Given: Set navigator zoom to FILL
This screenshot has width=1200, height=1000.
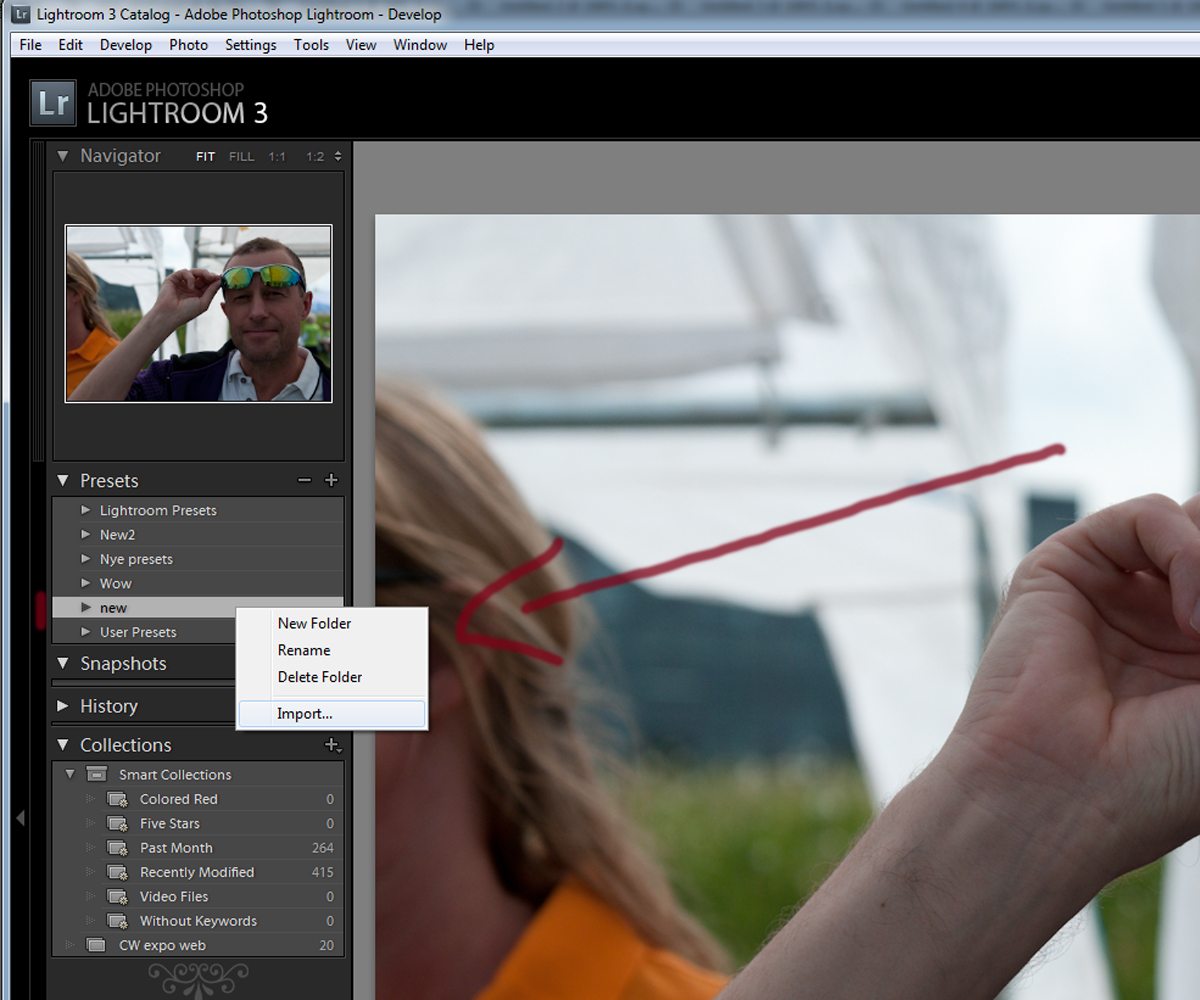Looking at the screenshot, I should click(241, 157).
